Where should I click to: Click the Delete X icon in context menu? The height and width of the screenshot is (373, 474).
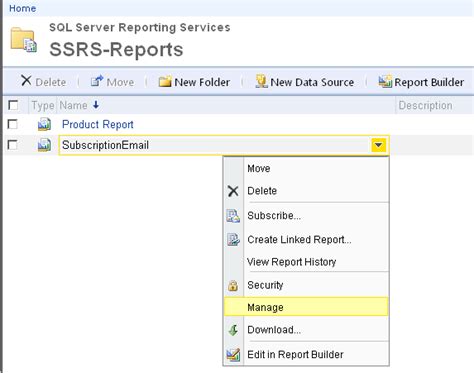233,191
